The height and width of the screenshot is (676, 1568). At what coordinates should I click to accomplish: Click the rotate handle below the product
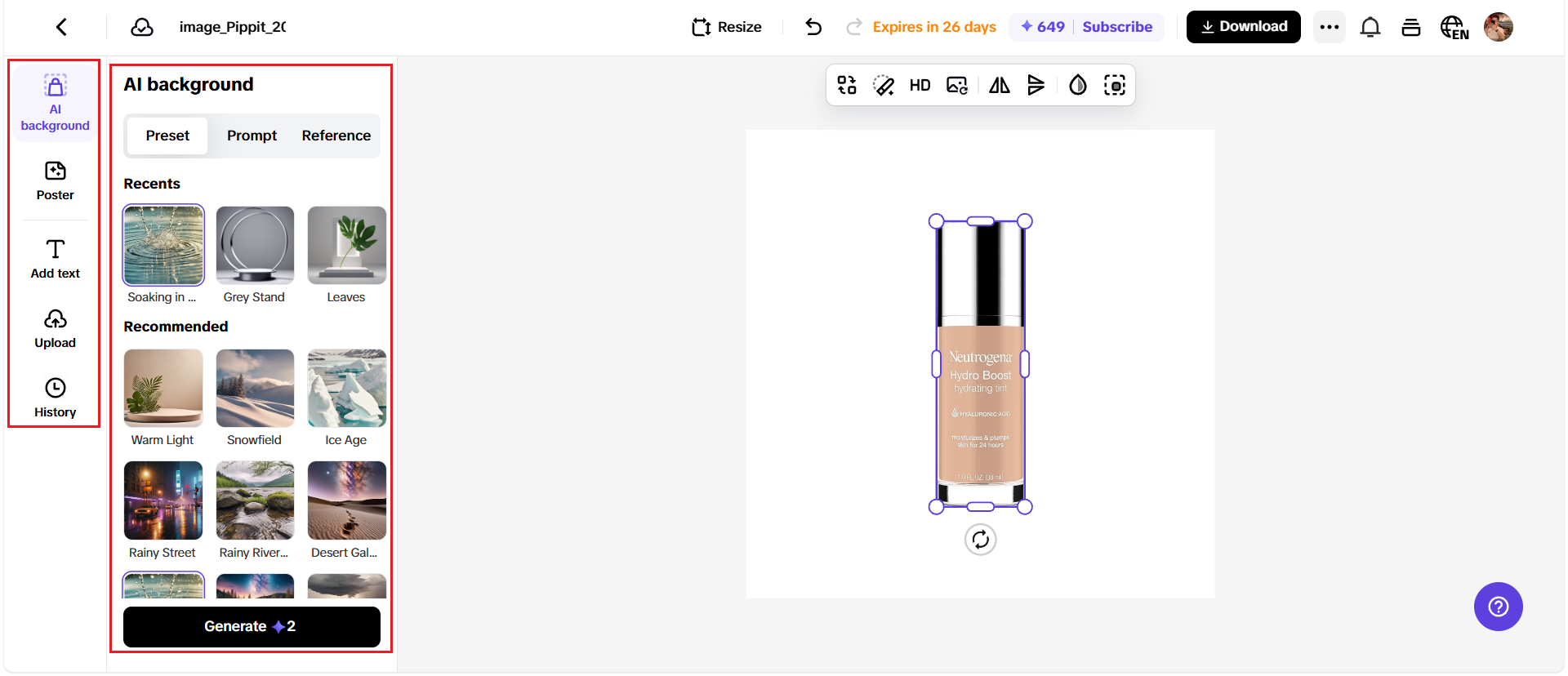pyautogui.click(x=981, y=540)
